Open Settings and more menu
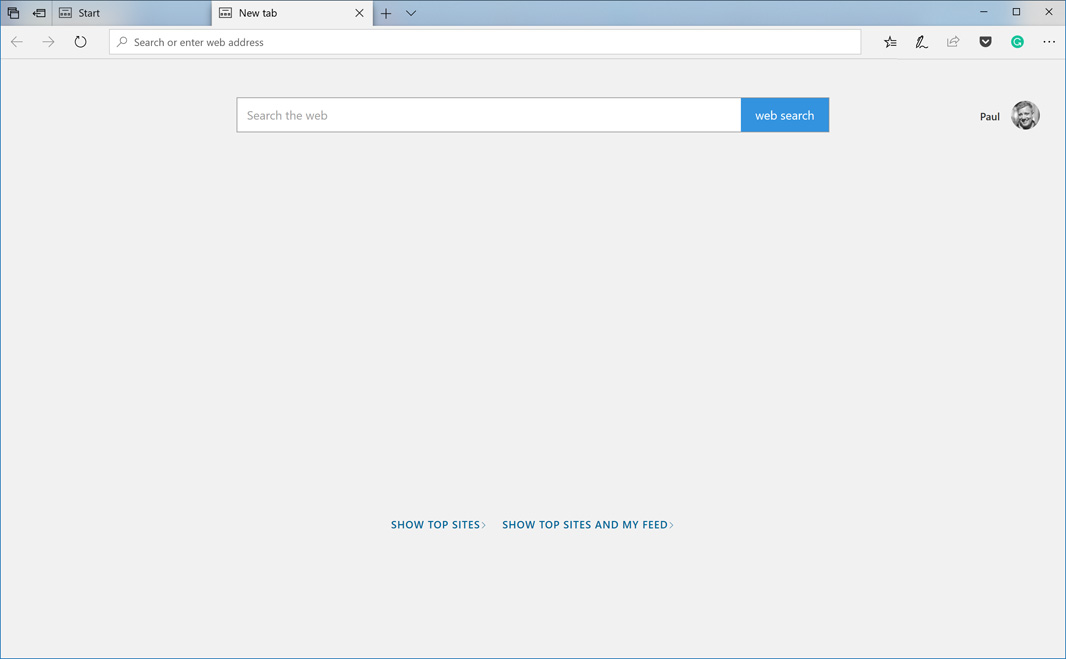Screen dimensions: 1066x659 (1049, 42)
